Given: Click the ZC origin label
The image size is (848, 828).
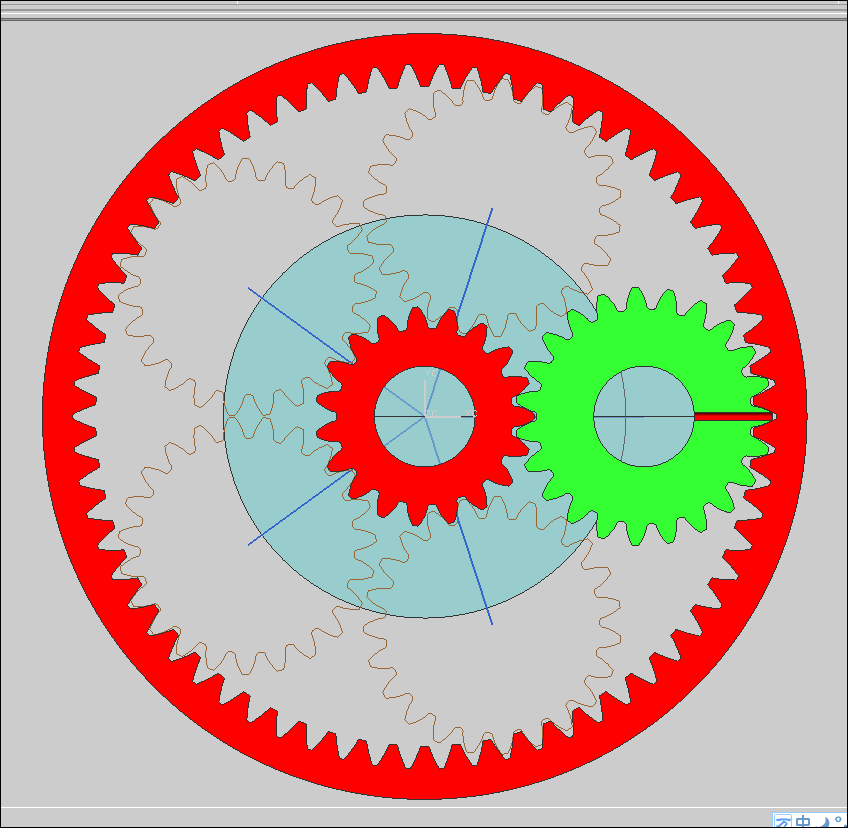Looking at the screenshot, I should (x=430, y=413).
